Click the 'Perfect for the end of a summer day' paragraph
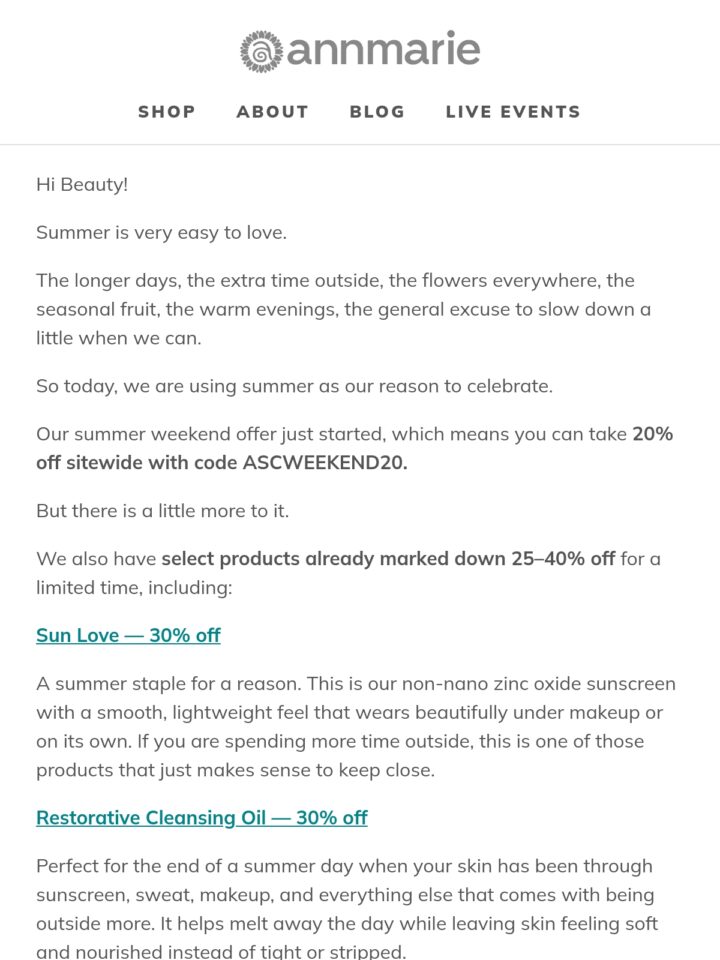720x960 pixels. pyautogui.click(x=347, y=909)
